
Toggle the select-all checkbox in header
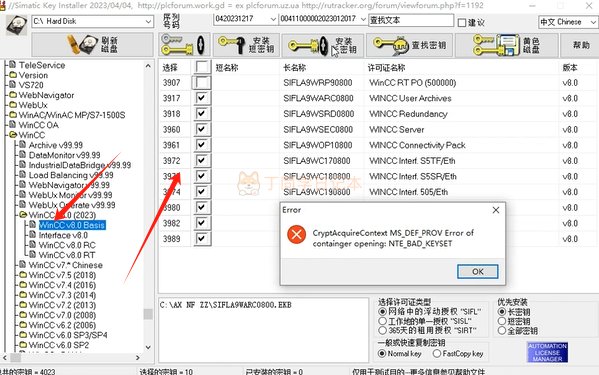pos(202,67)
